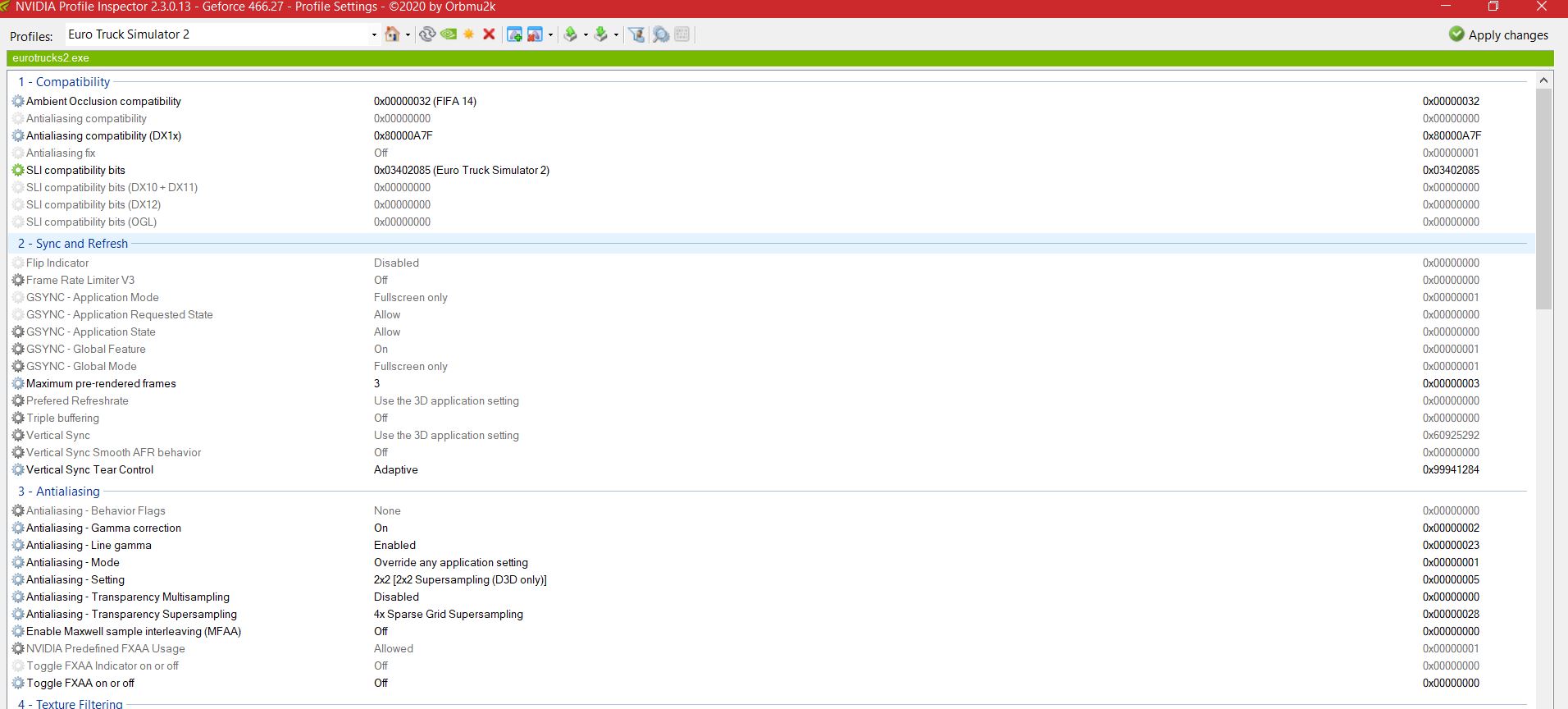Click the gear icon beside Frame Rate Limiter V3

tap(18, 281)
